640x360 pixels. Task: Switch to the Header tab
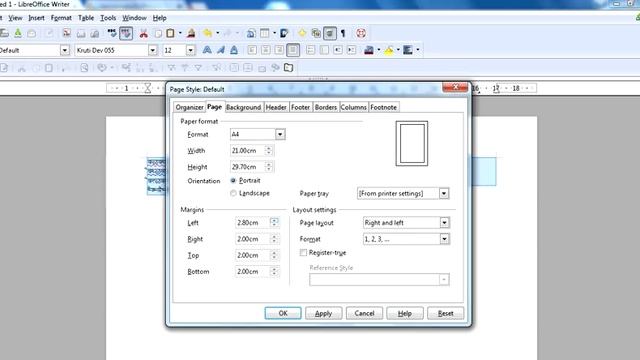276,107
